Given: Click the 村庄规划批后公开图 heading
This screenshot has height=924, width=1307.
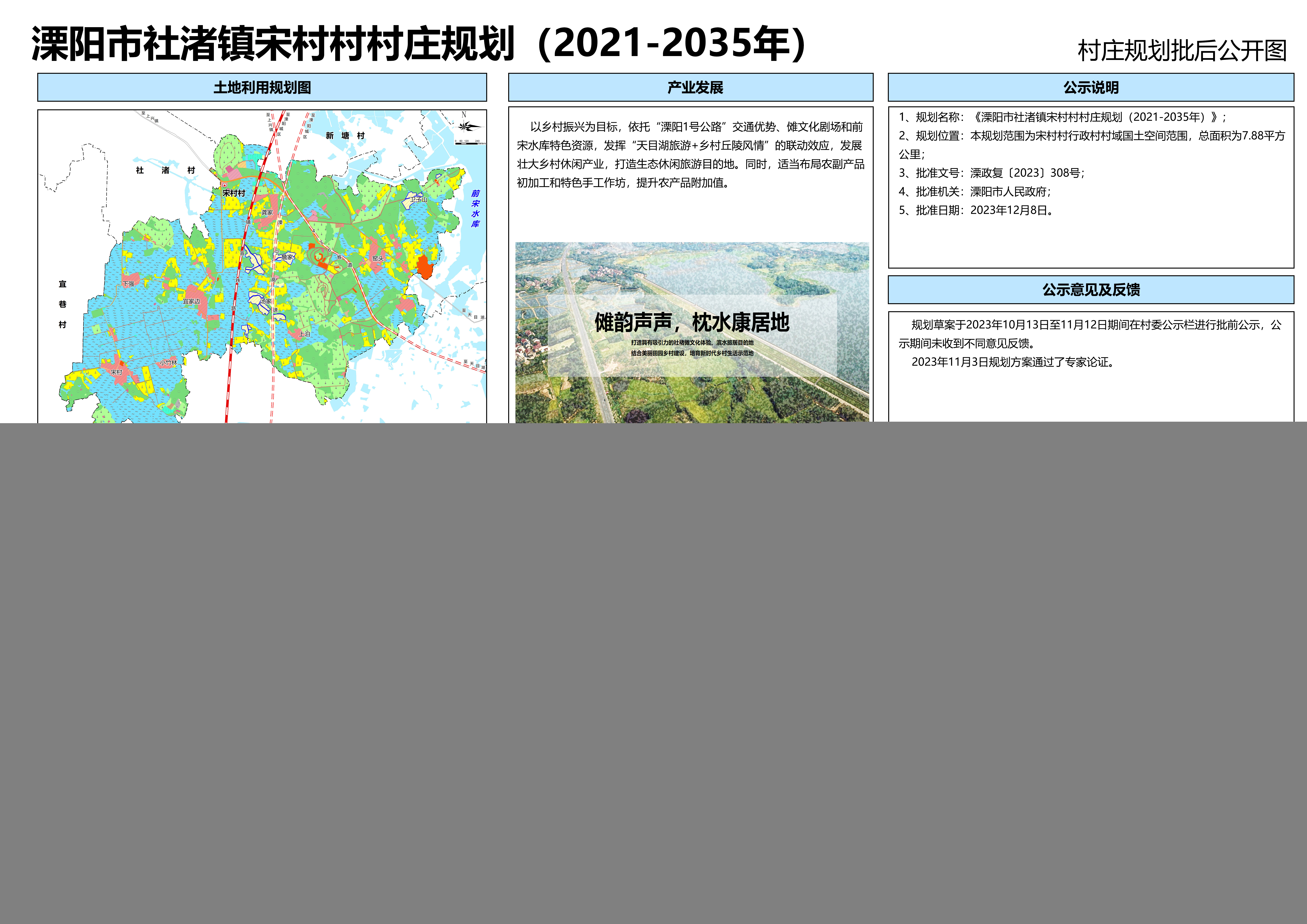Looking at the screenshot, I should click(x=1182, y=51).
